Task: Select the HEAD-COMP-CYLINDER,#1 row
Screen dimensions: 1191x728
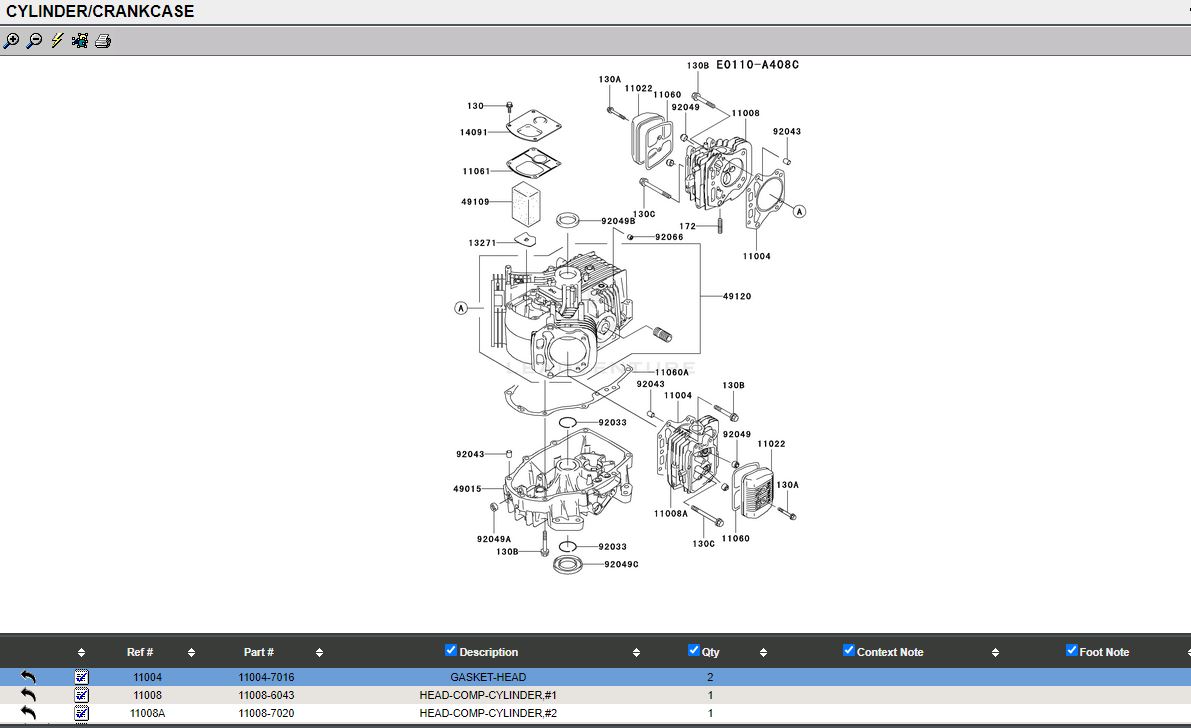Action: [x=488, y=695]
